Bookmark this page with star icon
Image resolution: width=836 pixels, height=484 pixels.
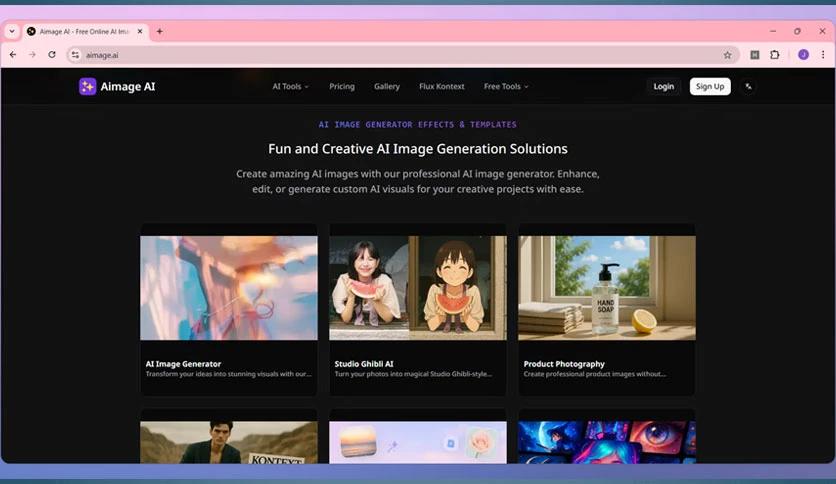click(727, 55)
